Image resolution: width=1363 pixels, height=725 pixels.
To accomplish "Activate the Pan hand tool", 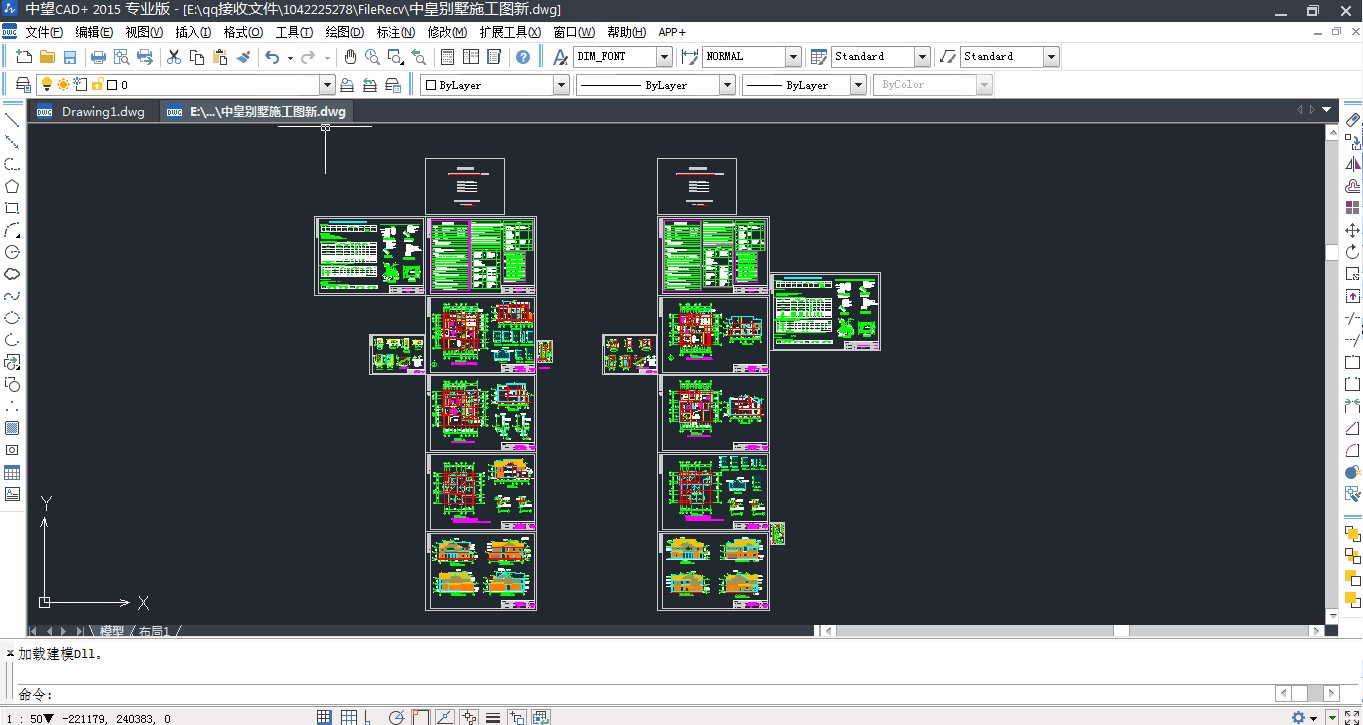I will click(x=350, y=57).
